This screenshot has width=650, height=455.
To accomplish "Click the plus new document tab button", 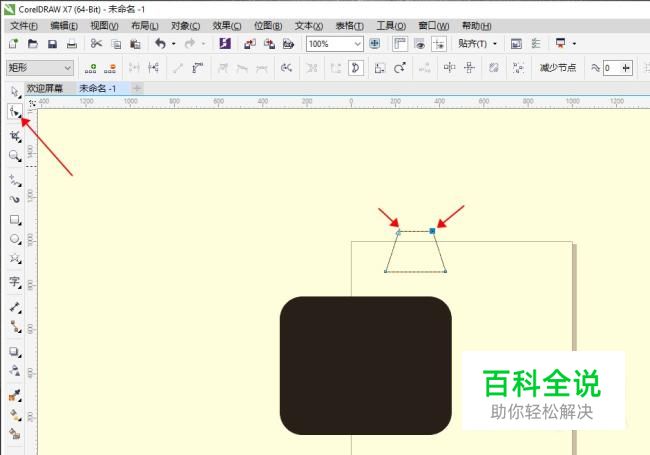I will (137, 88).
